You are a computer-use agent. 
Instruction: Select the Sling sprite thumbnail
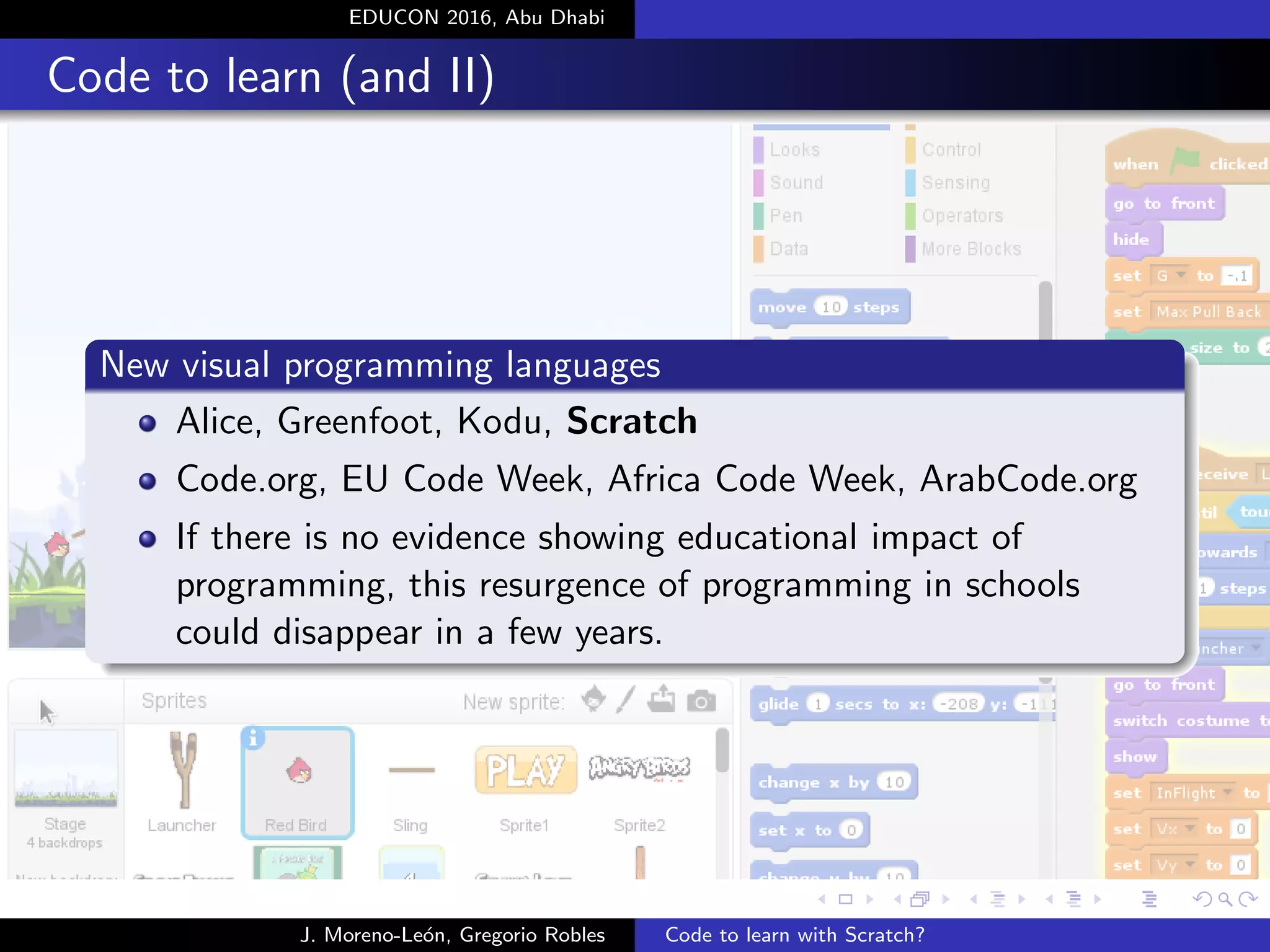click(x=411, y=783)
